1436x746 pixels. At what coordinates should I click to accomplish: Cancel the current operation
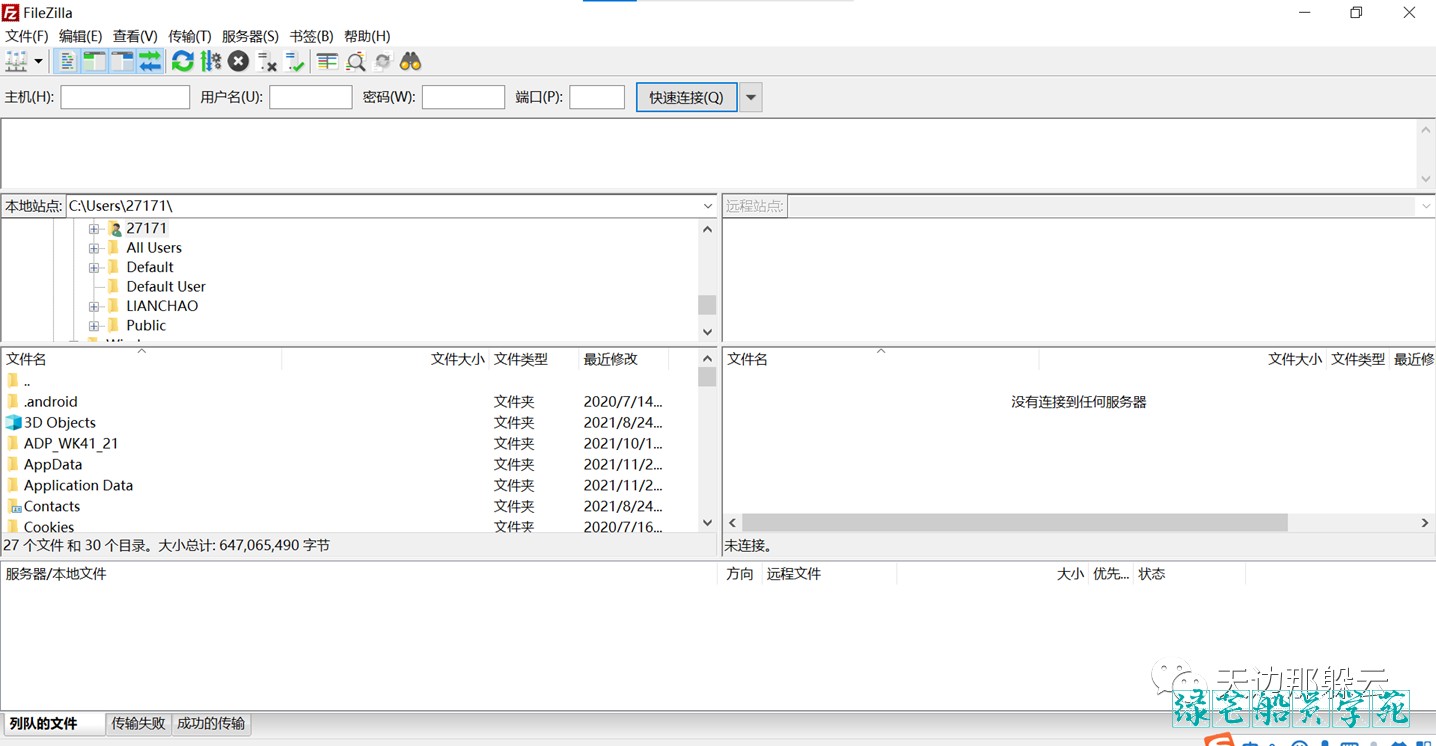tap(238, 62)
